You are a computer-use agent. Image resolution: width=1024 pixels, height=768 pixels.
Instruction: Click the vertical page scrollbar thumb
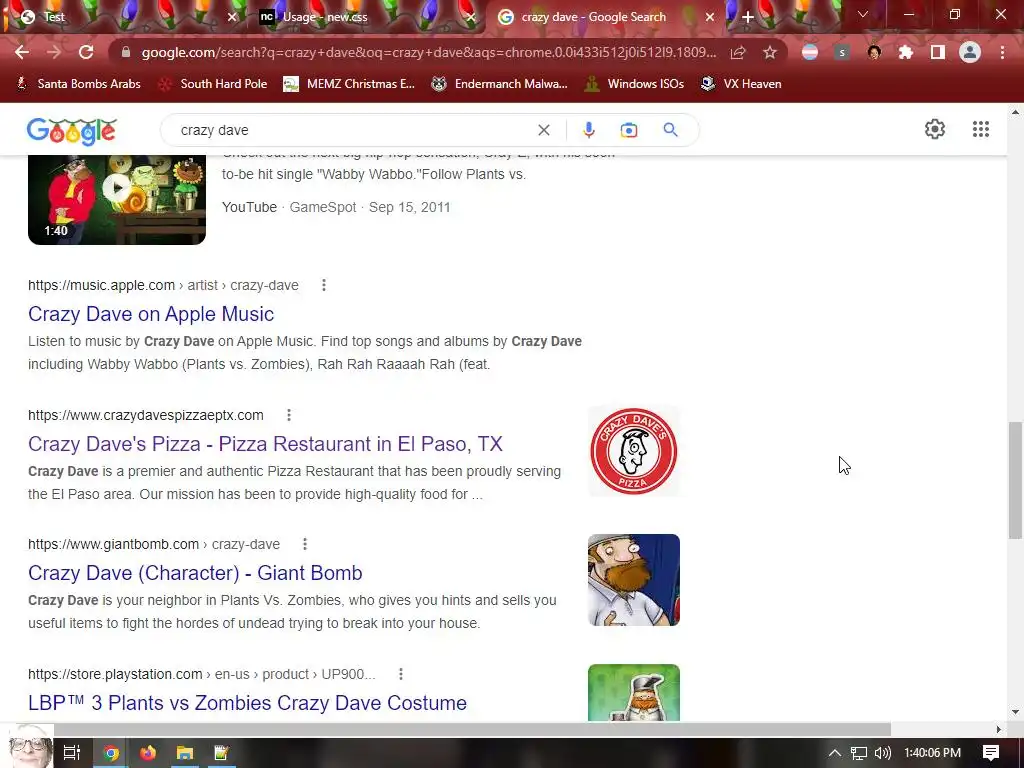tap(1015, 480)
